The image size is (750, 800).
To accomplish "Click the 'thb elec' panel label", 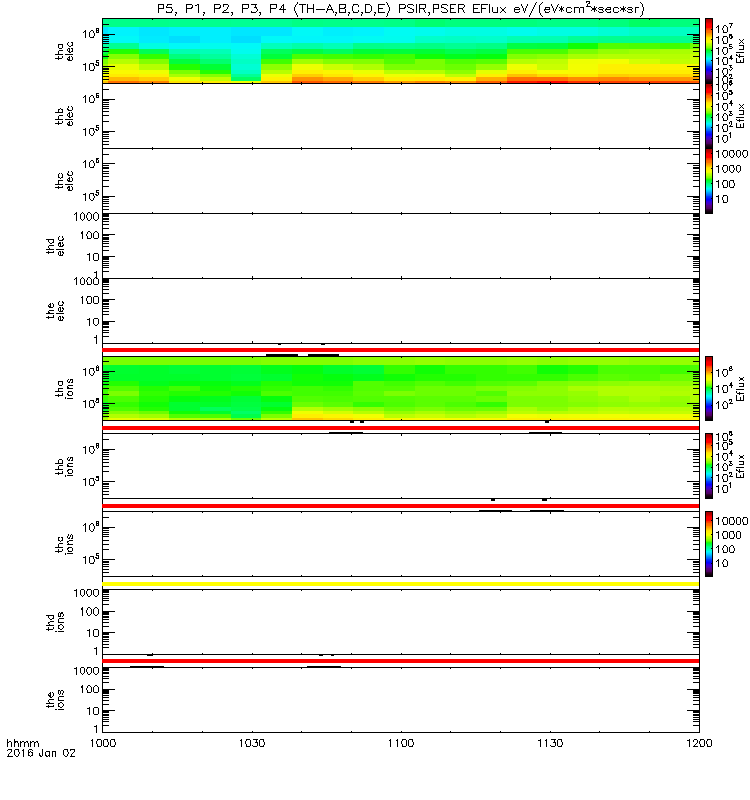I will coord(64,116).
